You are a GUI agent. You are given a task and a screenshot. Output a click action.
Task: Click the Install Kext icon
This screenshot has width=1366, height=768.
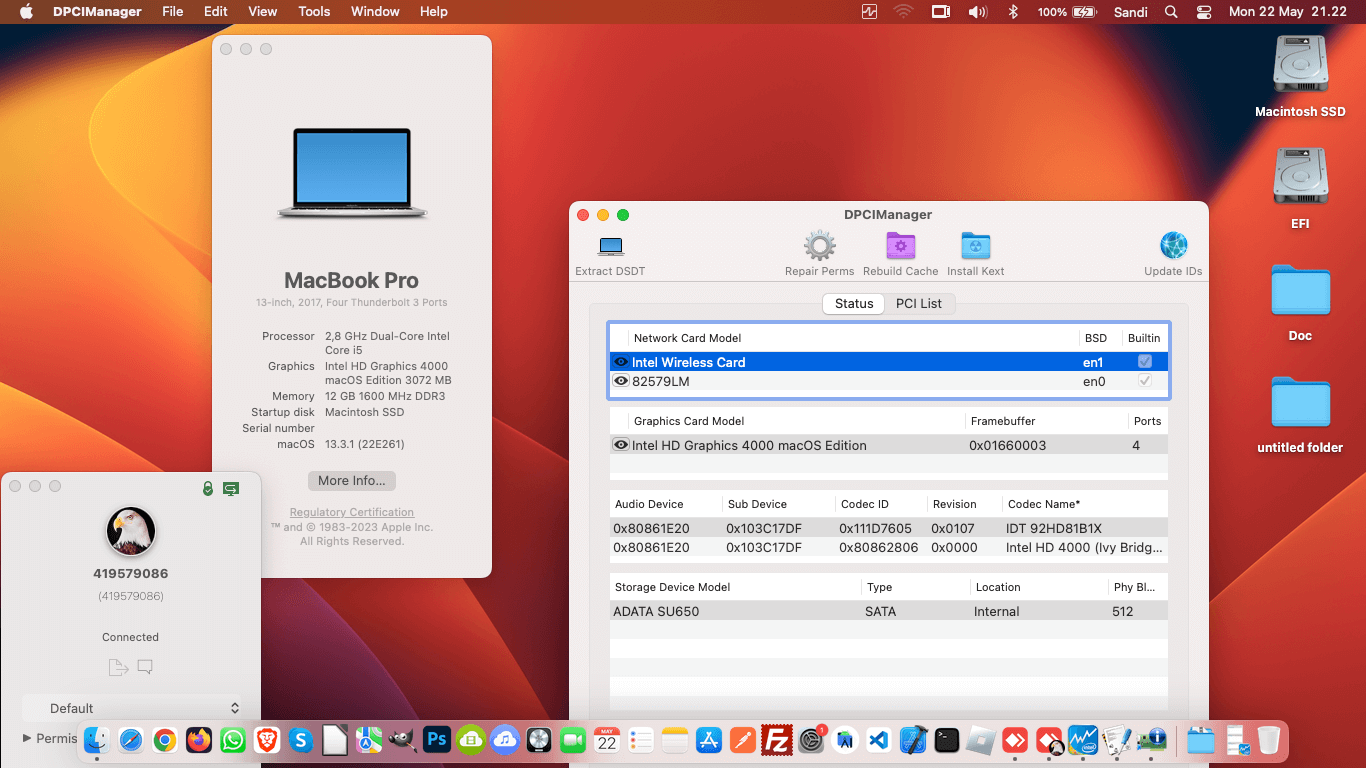(x=975, y=246)
